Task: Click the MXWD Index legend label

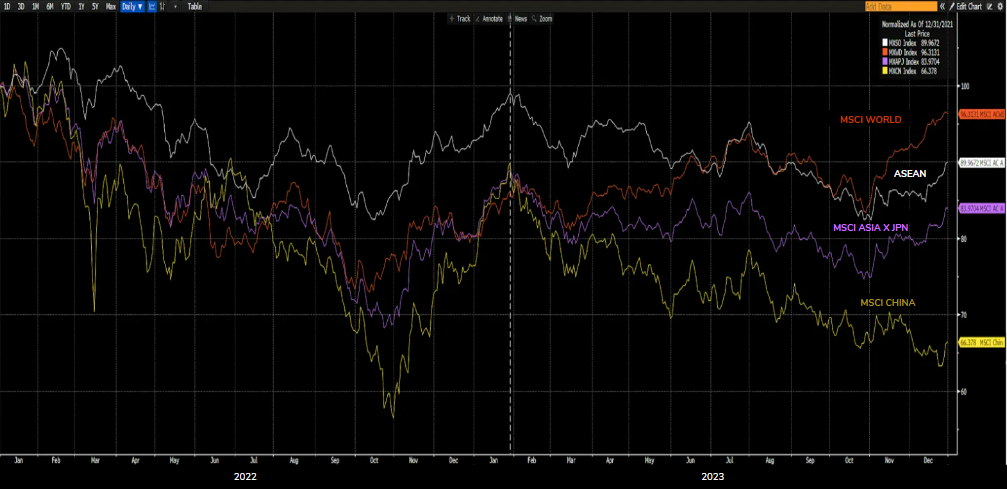Action: (903, 52)
